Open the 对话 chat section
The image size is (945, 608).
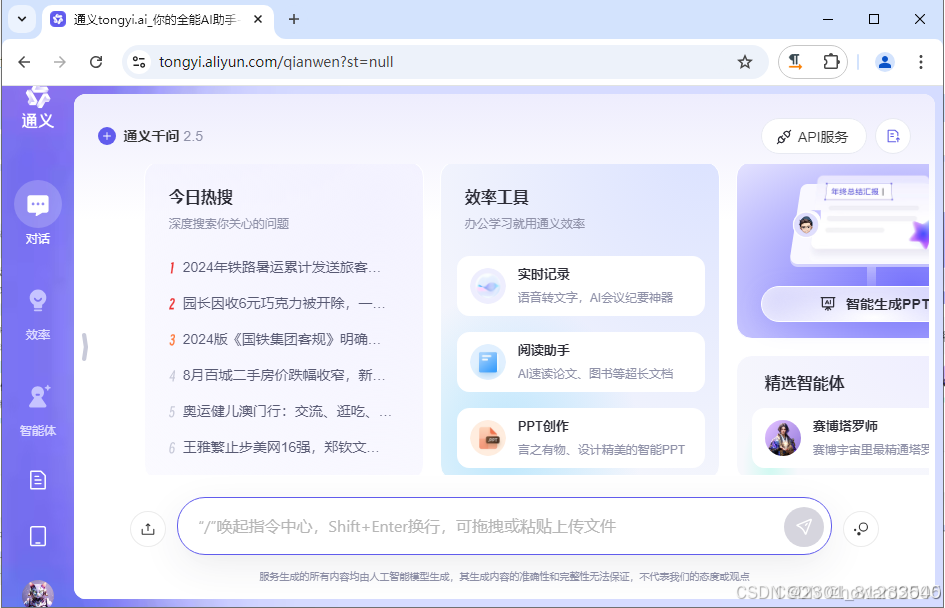[x=37, y=213]
